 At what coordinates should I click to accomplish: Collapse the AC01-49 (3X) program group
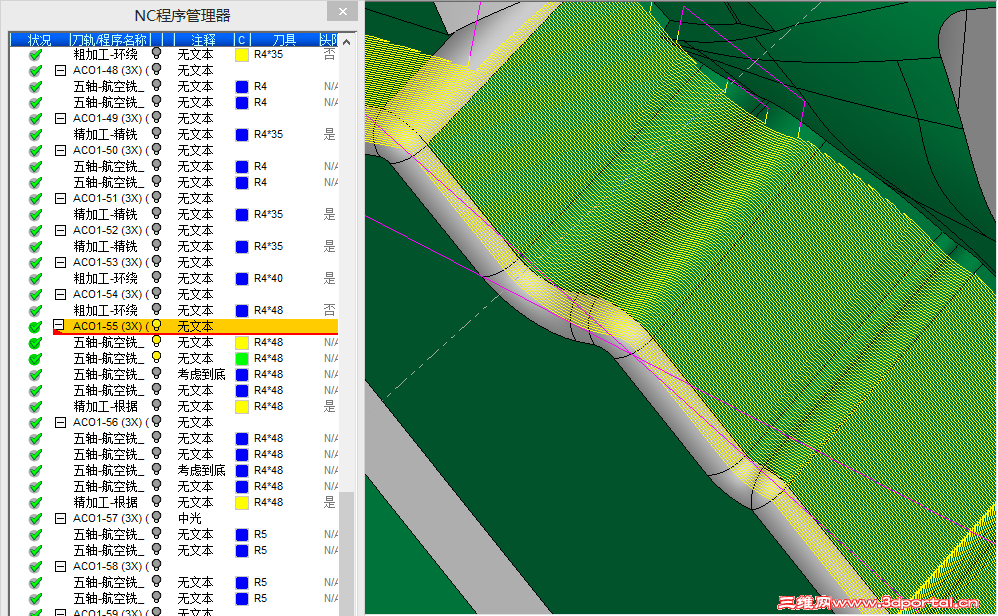[60, 118]
